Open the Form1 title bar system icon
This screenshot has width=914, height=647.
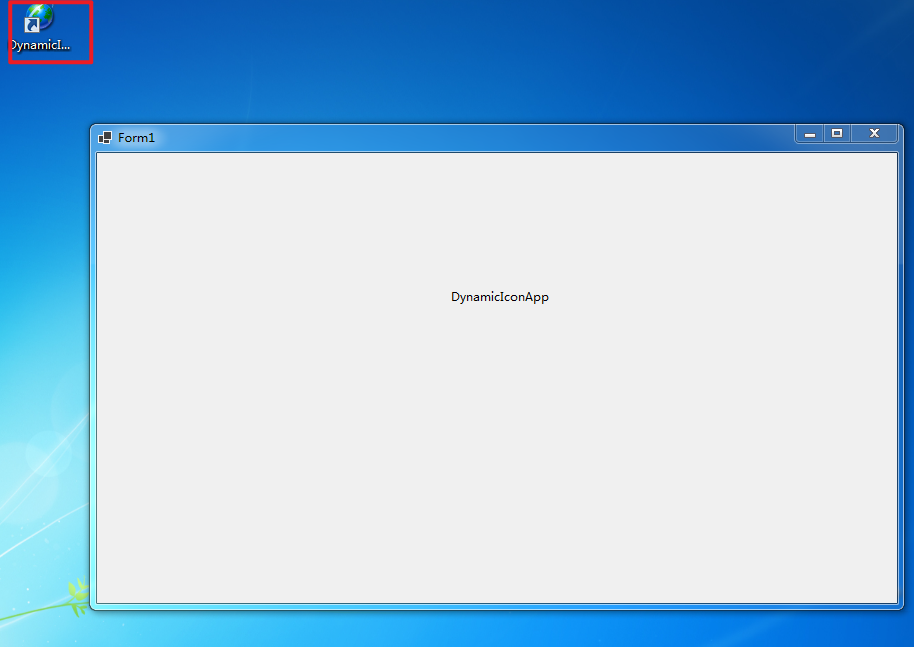[x=105, y=138]
